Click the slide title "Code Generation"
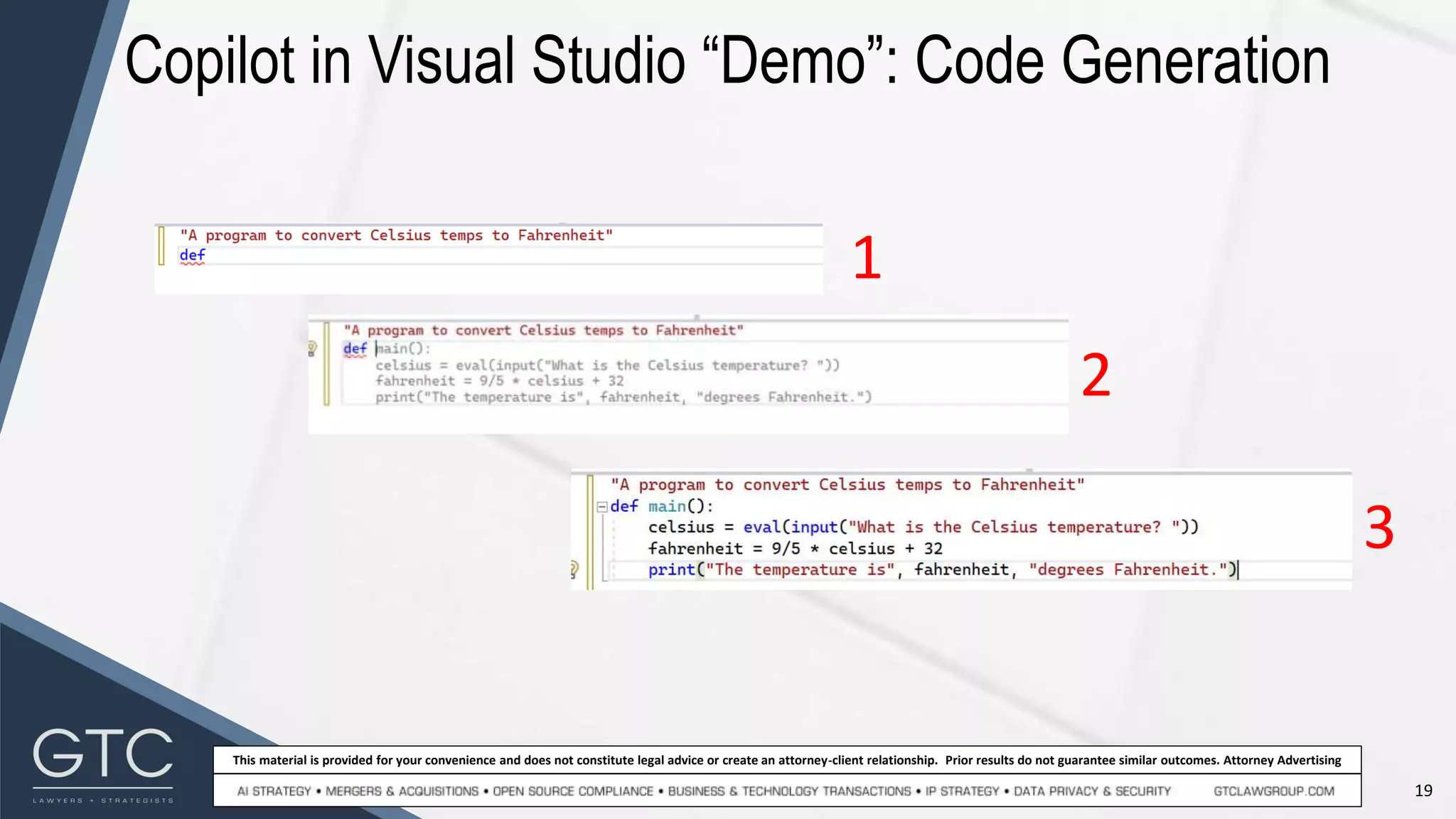Screen dimensions: 1456x819 click(1122, 61)
